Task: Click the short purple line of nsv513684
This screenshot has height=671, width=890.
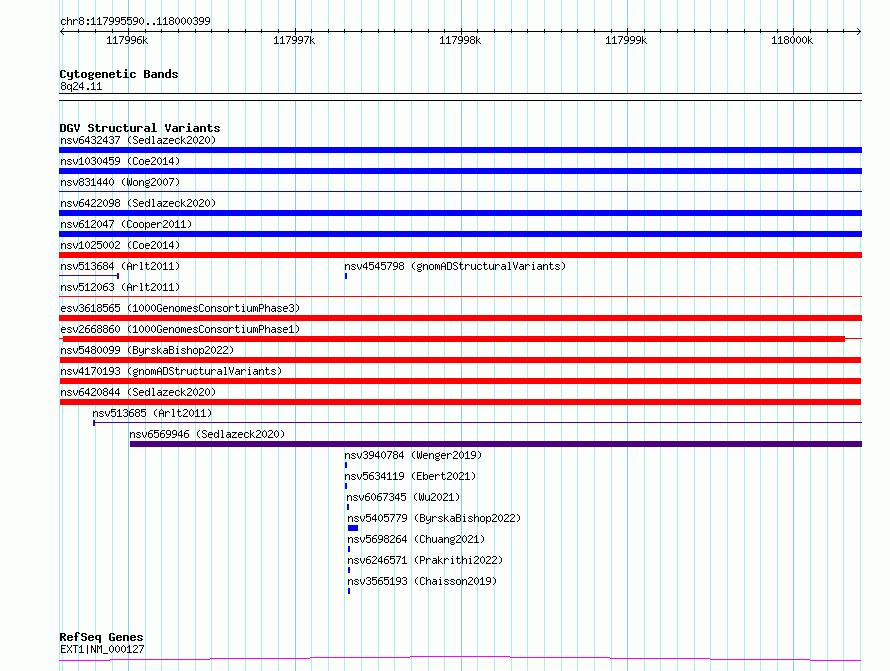Action: (x=89, y=276)
